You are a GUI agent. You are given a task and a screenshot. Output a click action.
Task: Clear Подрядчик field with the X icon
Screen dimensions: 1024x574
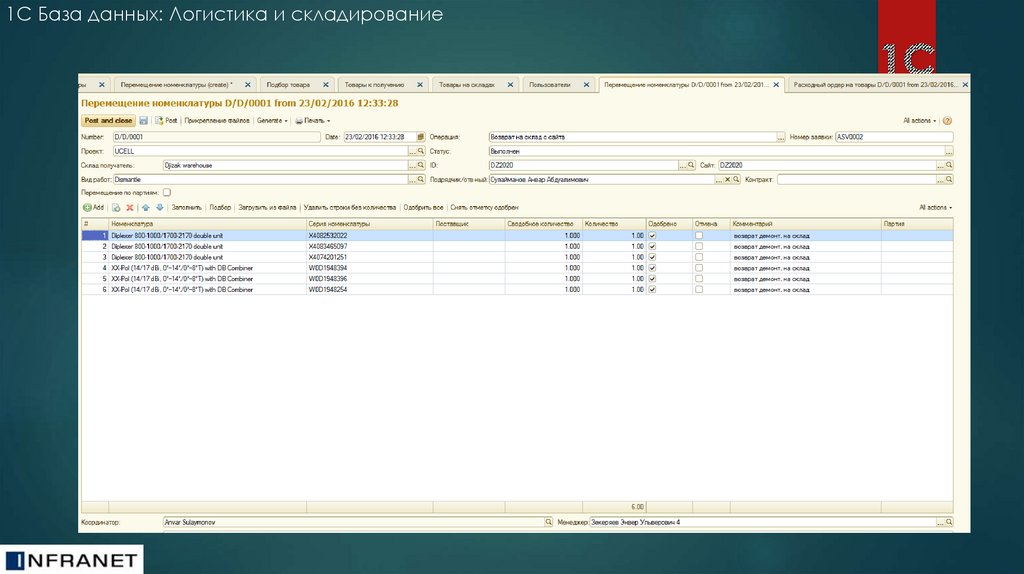coord(725,180)
